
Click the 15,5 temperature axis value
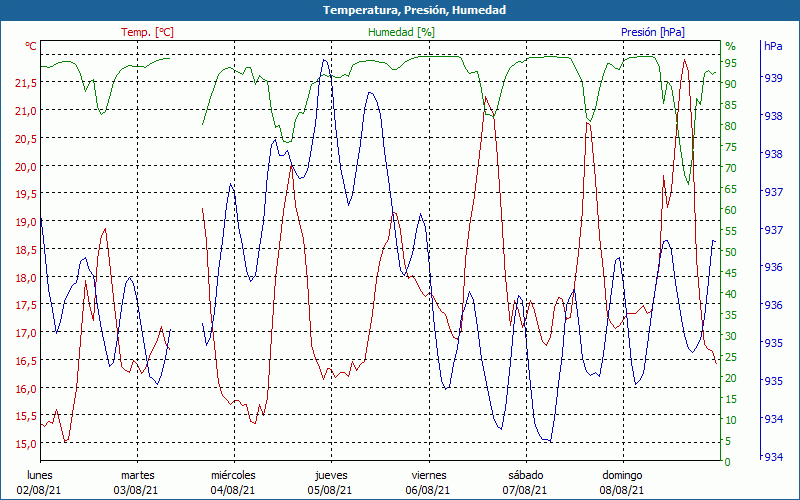pos(26,416)
